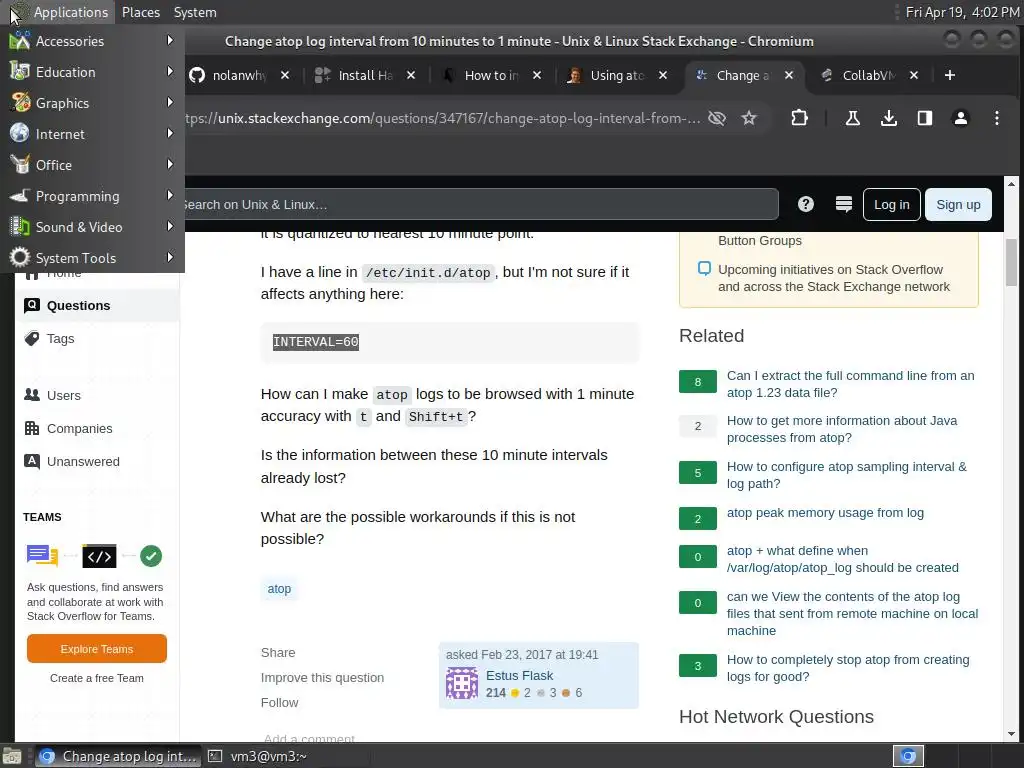The width and height of the screenshot is (1024, 768).
Task: Click the show desktop taskbar icon
Action: coord(12,756)
